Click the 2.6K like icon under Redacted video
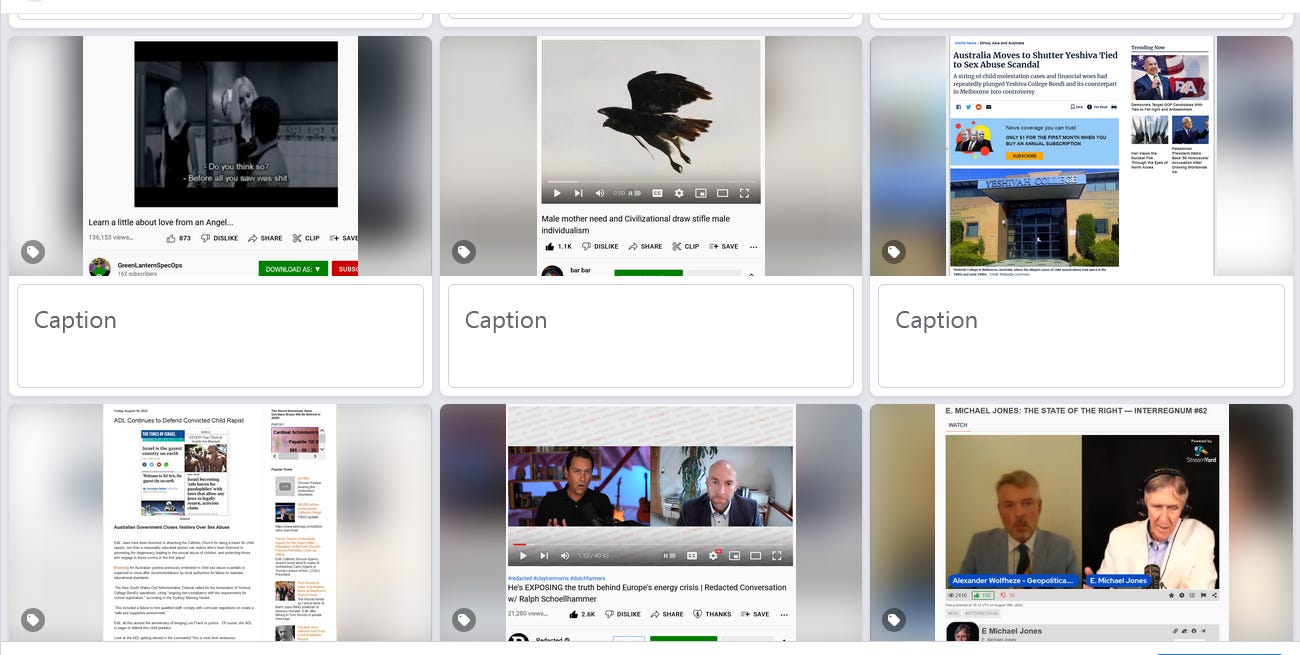 coord(575,614)
